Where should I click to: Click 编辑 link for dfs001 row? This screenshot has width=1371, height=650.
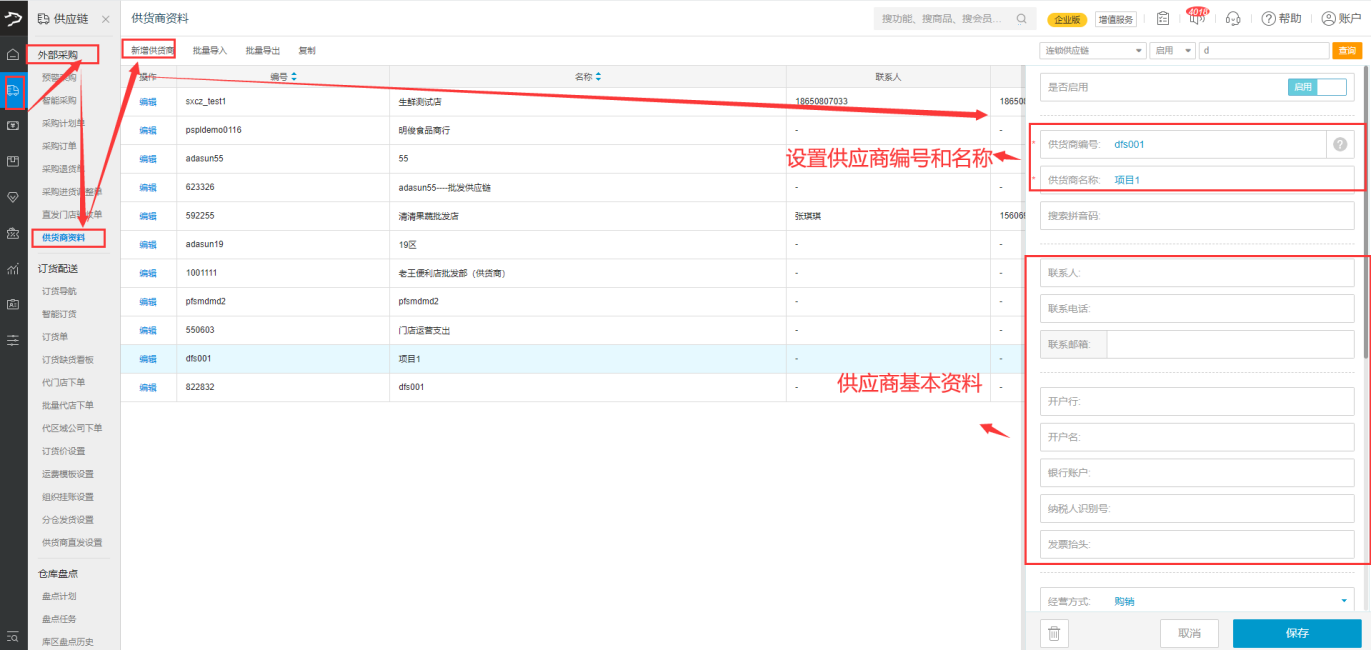148,358
